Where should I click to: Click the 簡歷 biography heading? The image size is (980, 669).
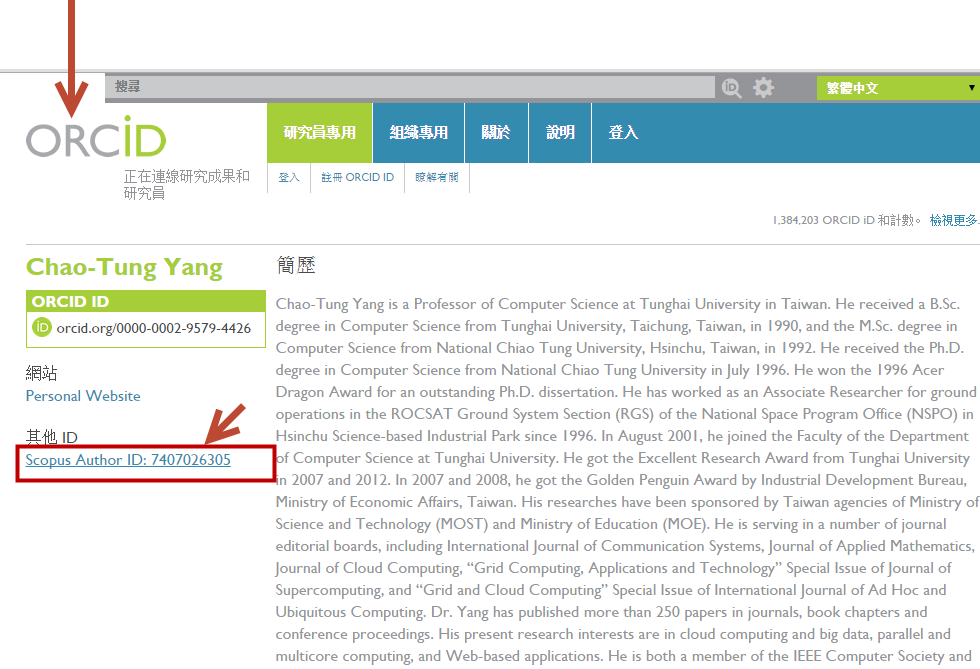[296, 265]
